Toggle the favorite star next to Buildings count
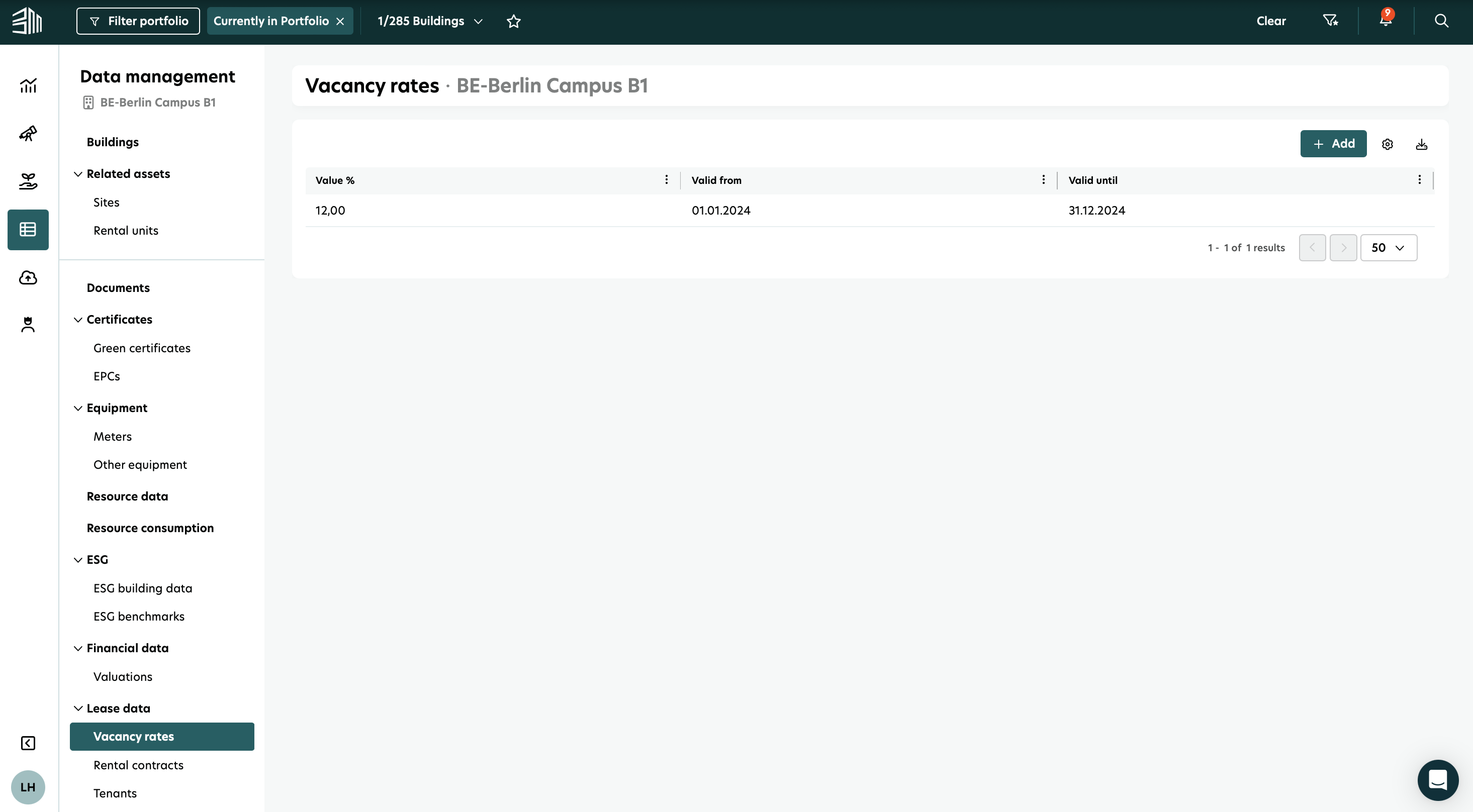 (x=513, y=21)
